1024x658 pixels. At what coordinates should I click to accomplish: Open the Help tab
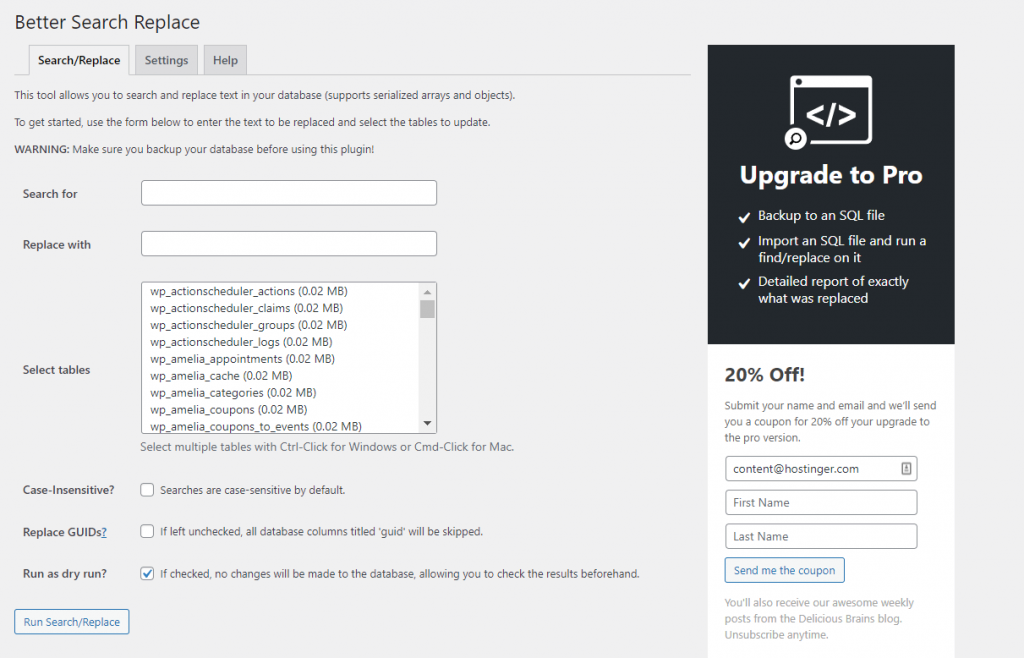coord(224,60)
